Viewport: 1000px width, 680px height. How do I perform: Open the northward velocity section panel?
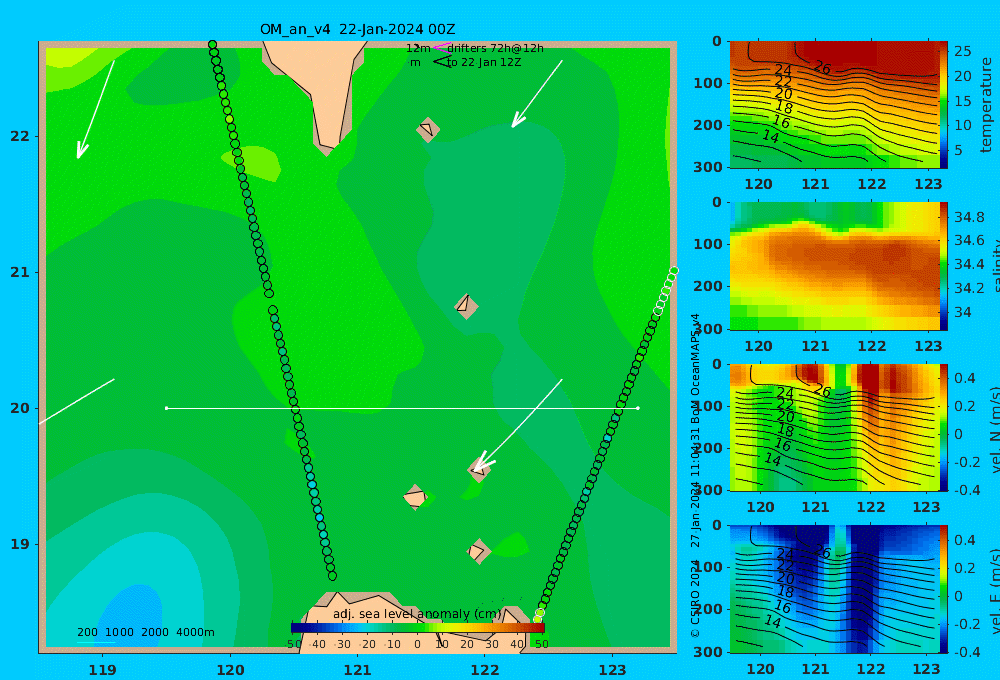click(834, 427)
